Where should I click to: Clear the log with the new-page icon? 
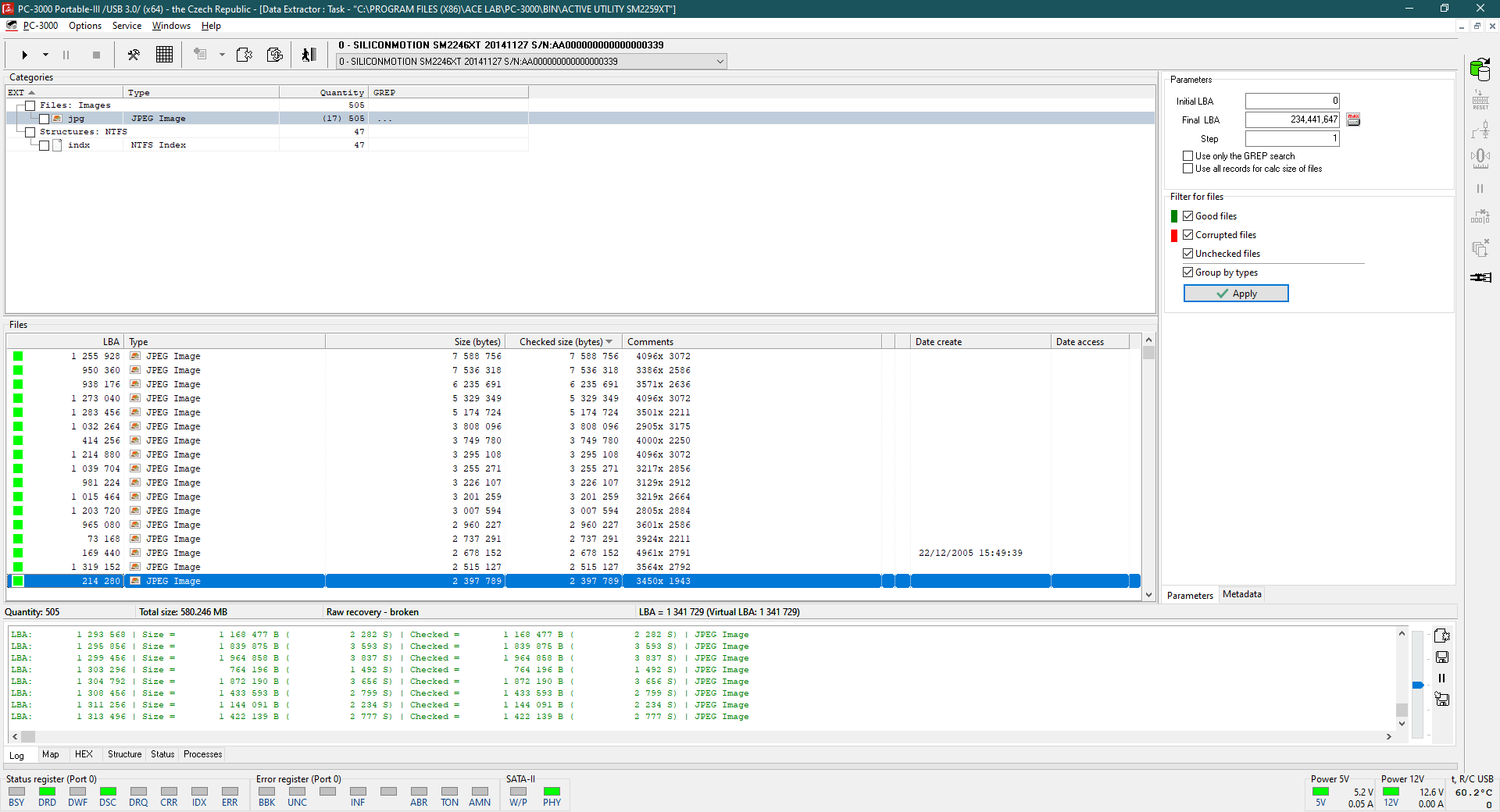coord(1442,636)
